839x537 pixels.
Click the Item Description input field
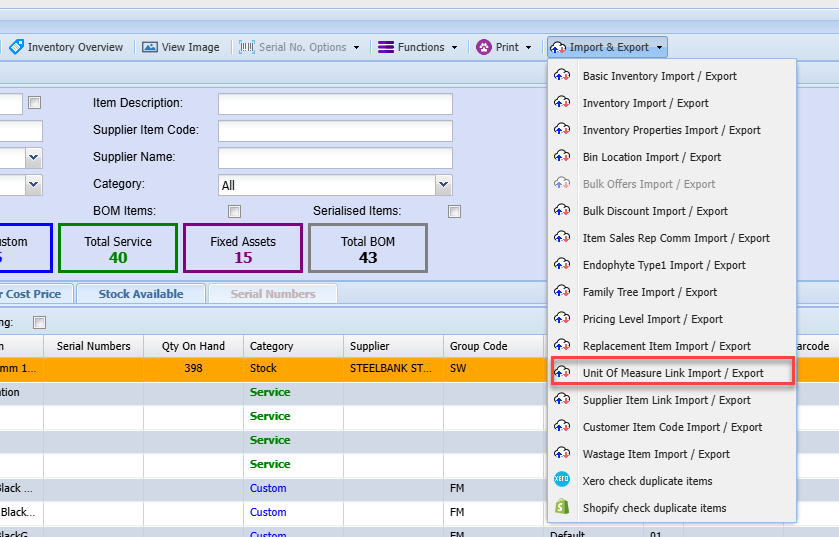(x=335, y=104)
